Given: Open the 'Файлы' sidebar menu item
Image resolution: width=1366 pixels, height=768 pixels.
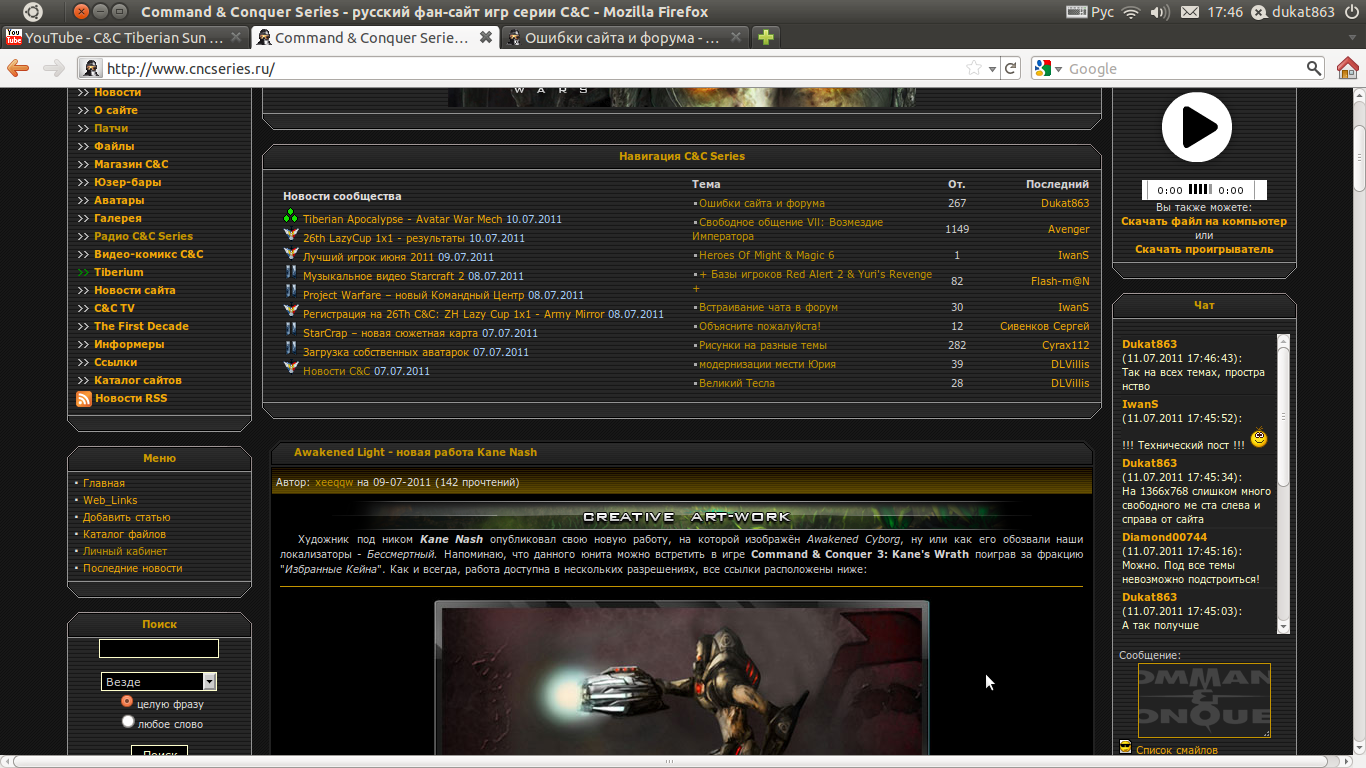Looking at the screenshot, I should point(114,147).
